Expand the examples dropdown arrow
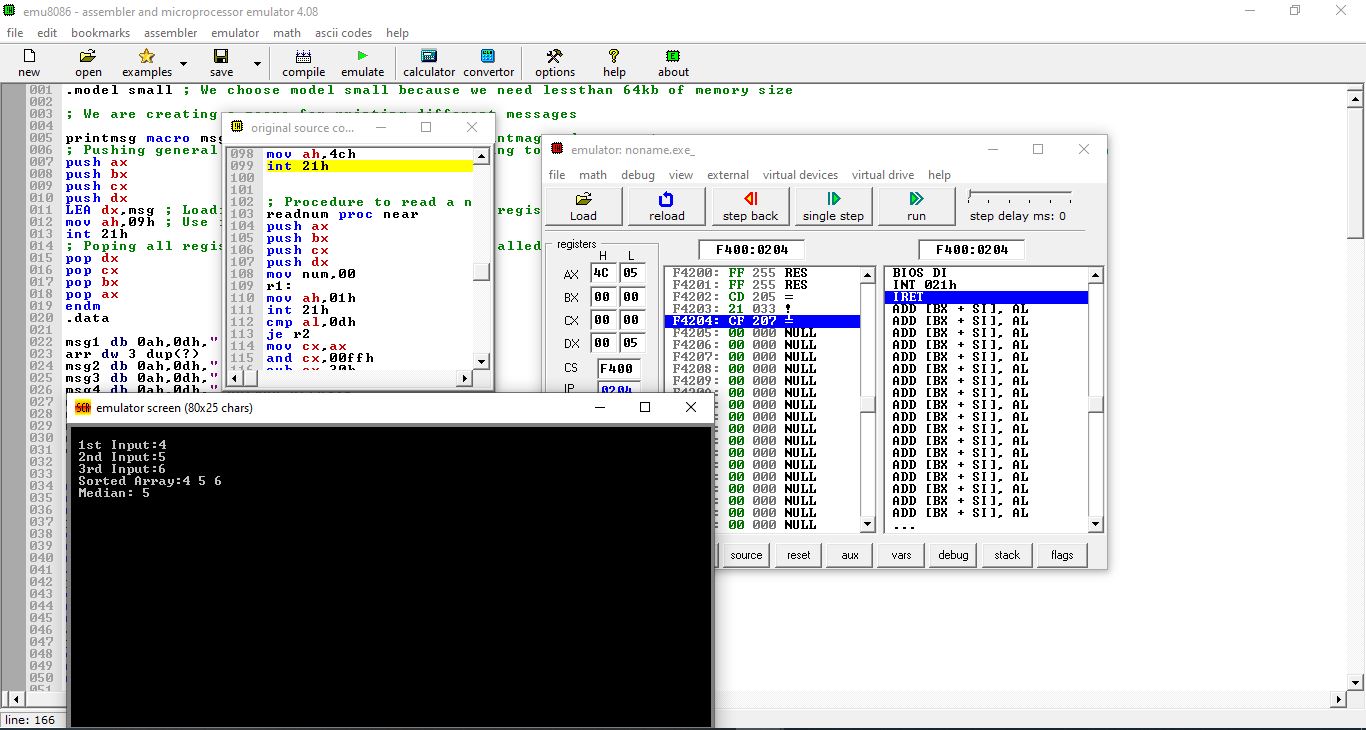 tap(182, 62)
